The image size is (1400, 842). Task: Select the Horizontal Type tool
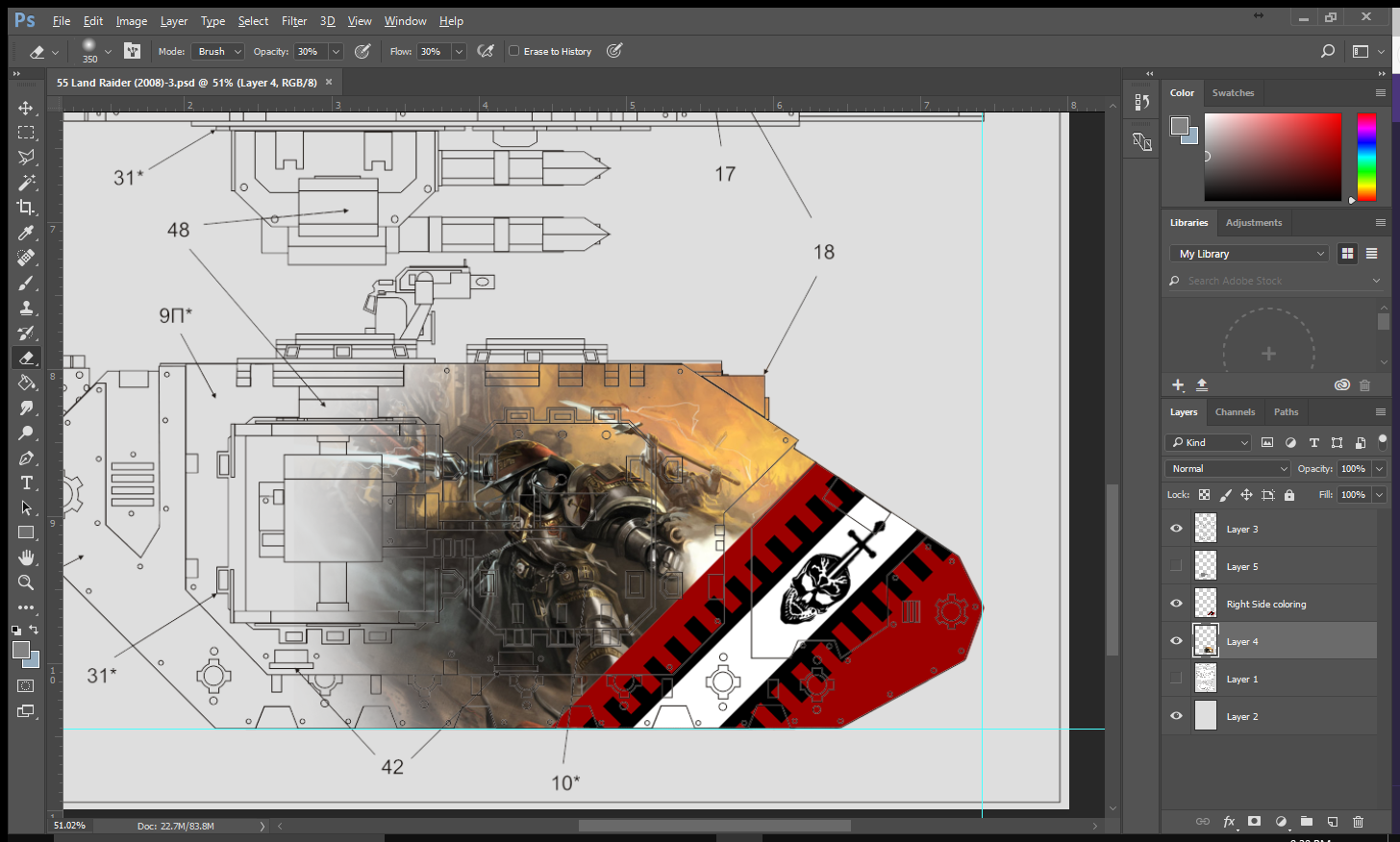click(26, 483)
